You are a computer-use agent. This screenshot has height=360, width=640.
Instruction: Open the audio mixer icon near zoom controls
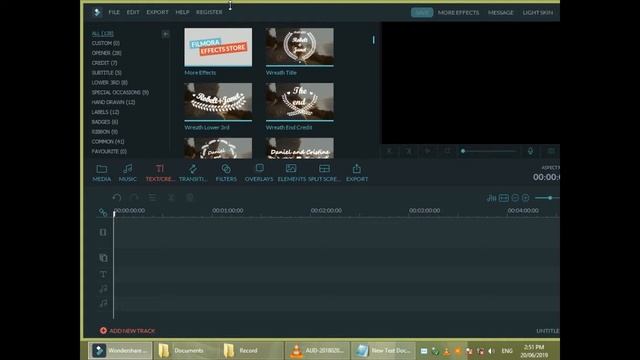[491, 198]
